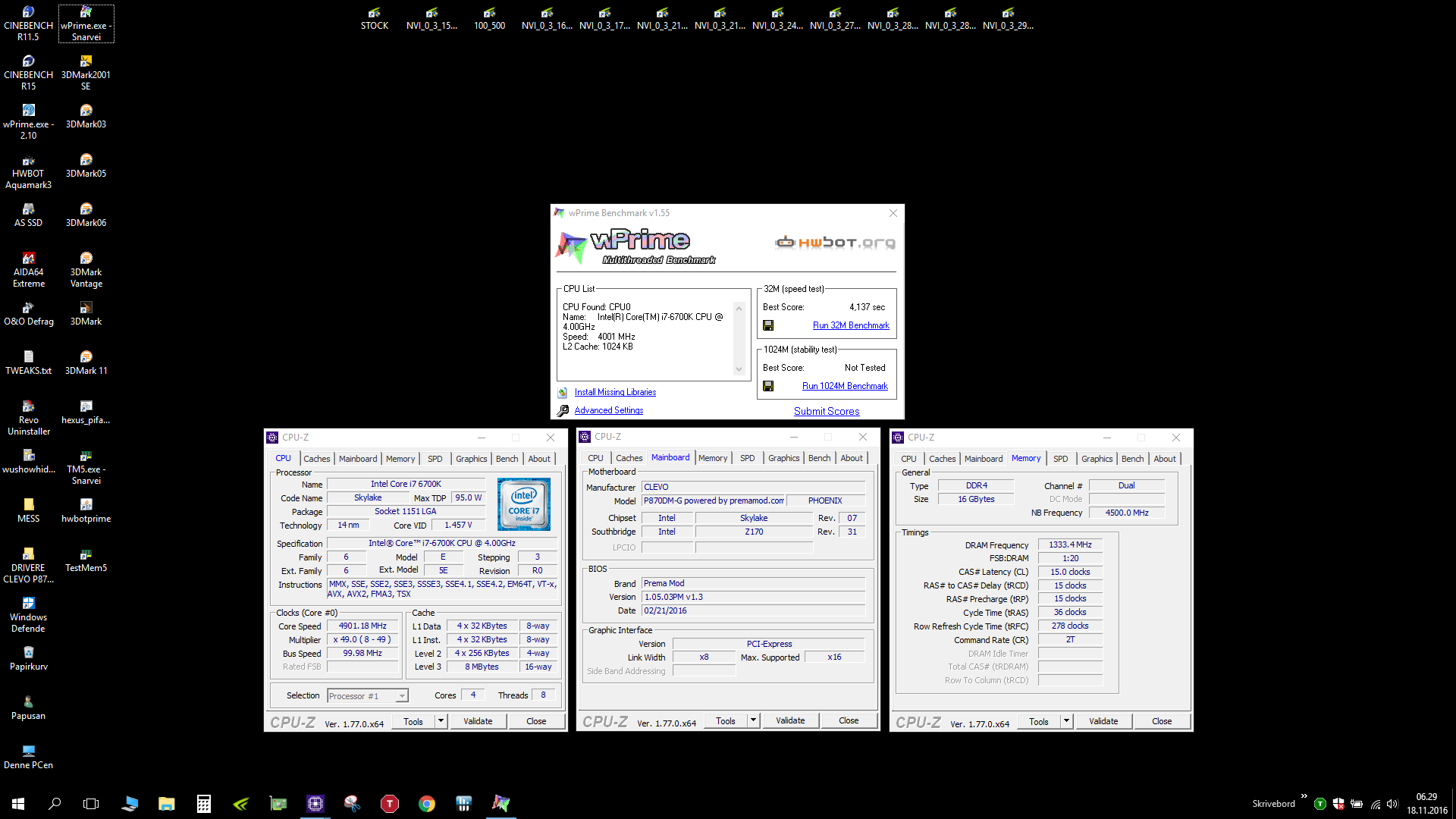Viewport: 1456px width, 819px height.
Task: Select the 3DMark 11 desktop icon
Action: [x=86, y=363]
